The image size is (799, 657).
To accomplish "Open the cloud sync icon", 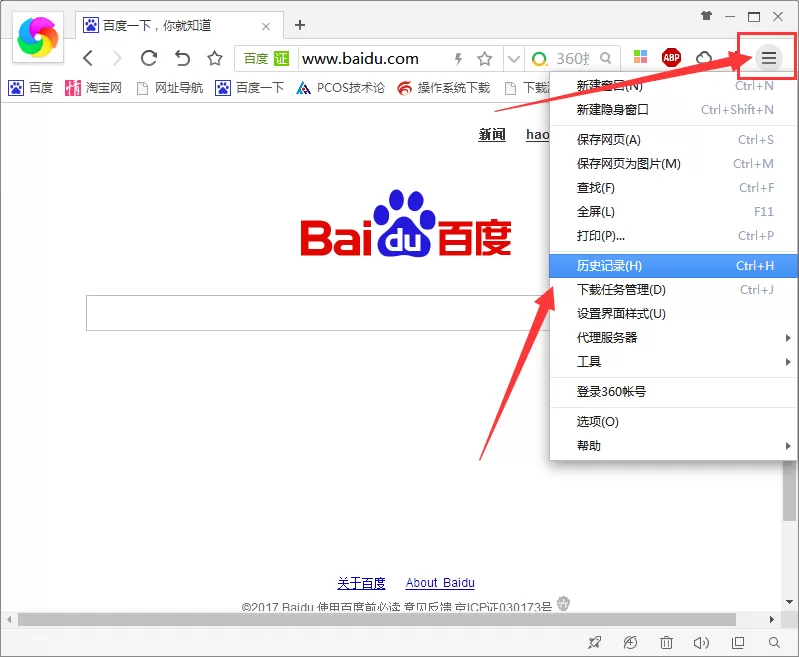I will tap(704, 58).
